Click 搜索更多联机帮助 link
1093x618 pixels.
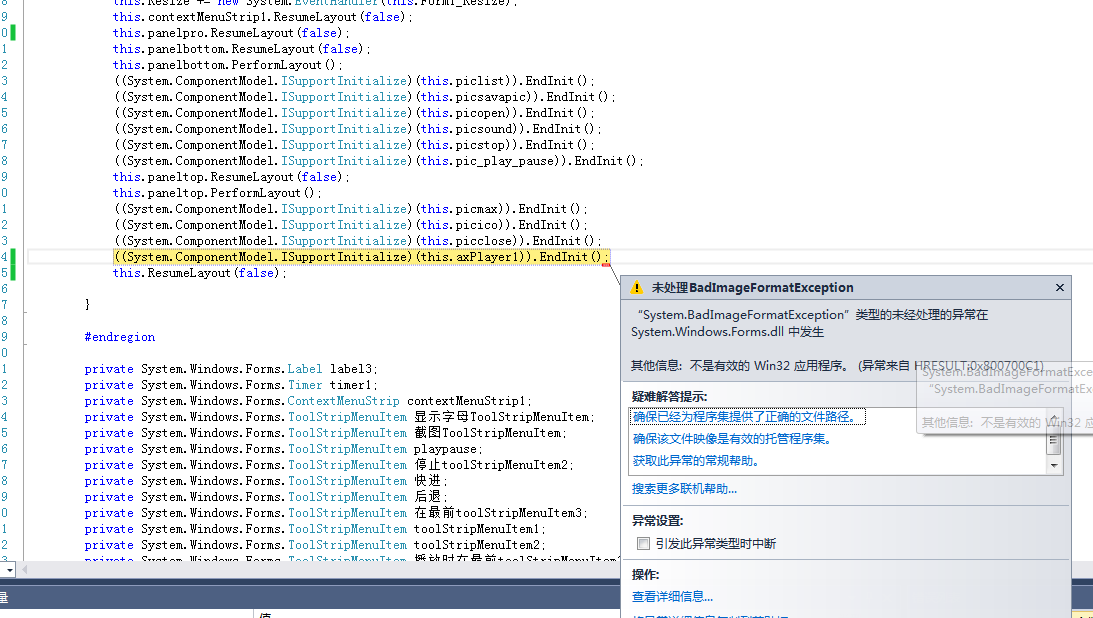coord(684,489)
